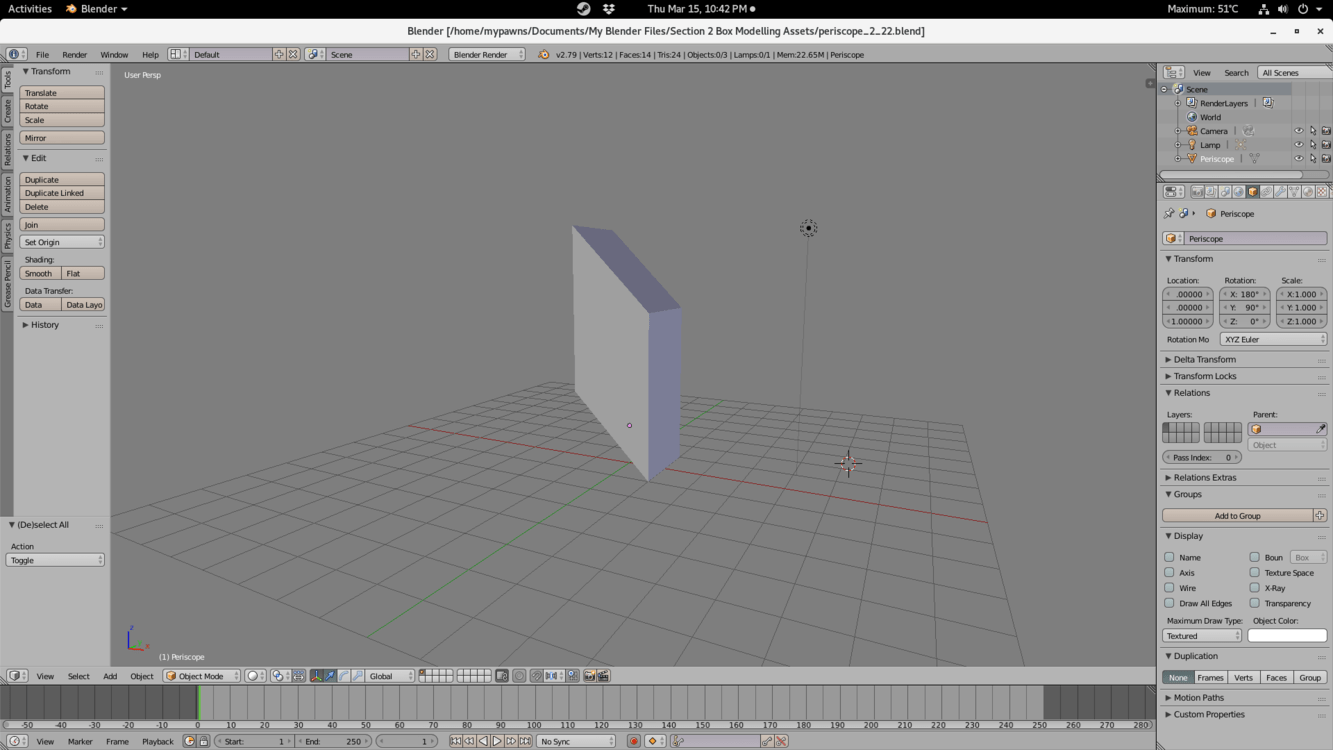Click the Object Color swatch
1333x750 pixels.
tap(1287, 636)
